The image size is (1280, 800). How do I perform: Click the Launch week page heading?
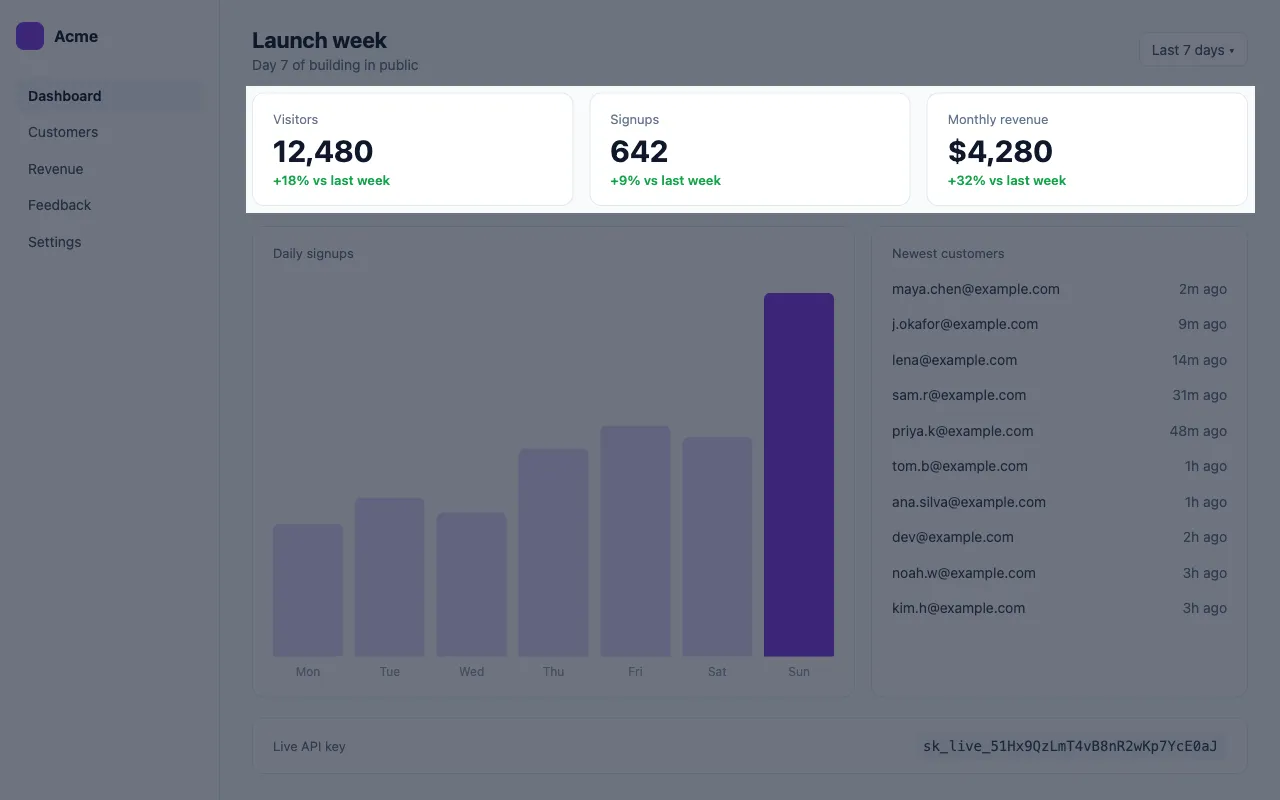click(x=319, y=40)
